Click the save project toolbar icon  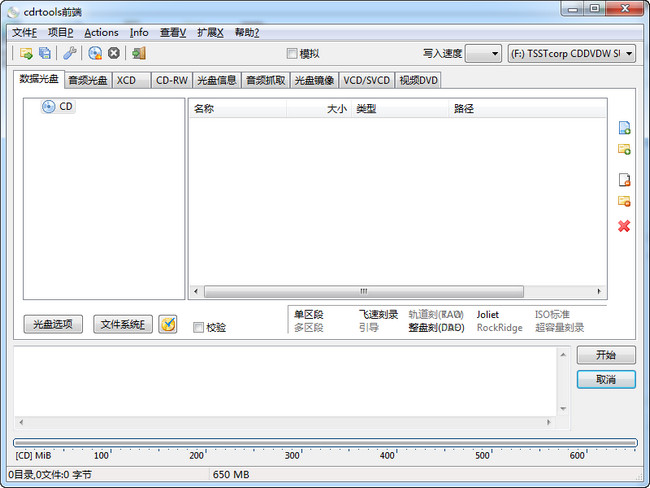45,53
